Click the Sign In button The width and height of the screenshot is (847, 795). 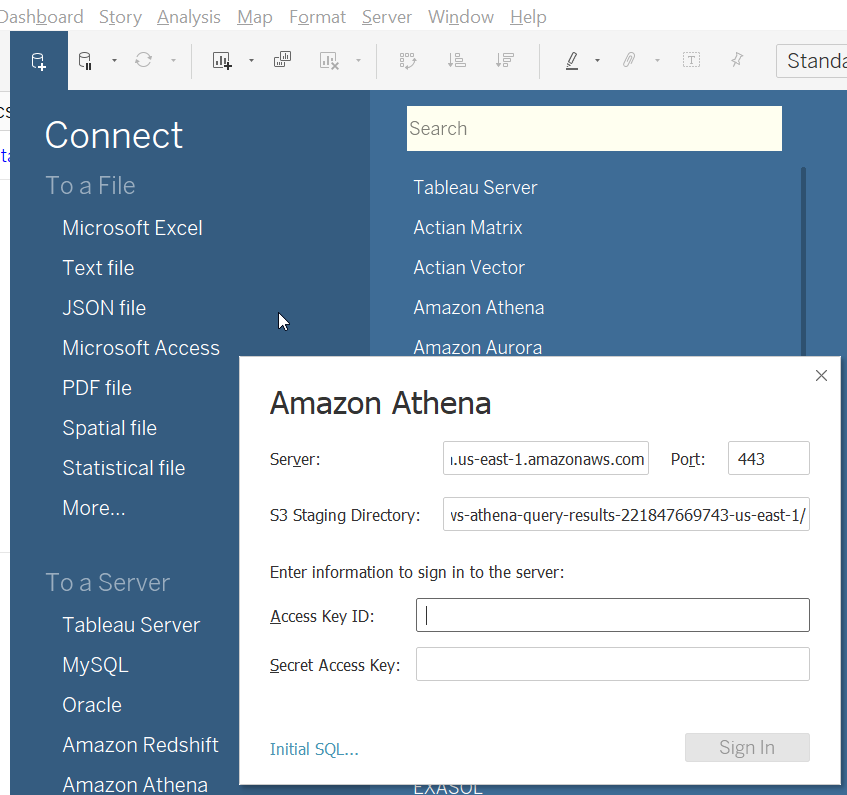(x=747, y=747)
